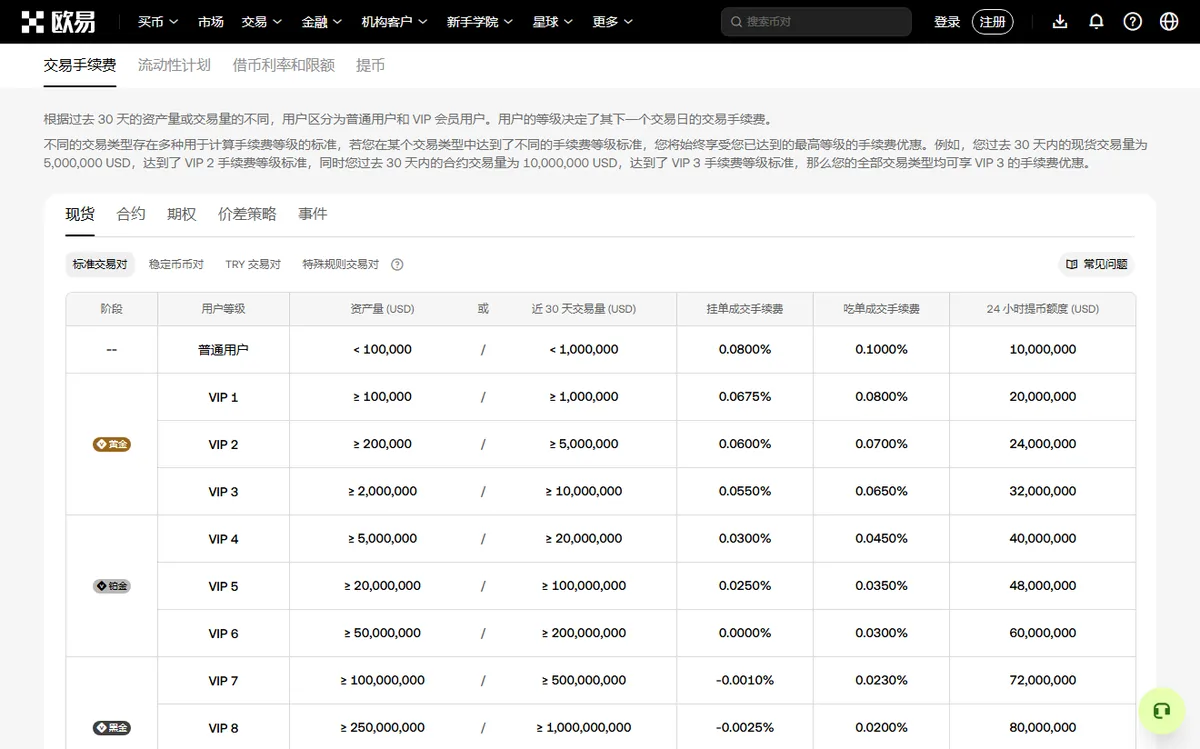Click the VIP 8 row label
This screenshot has width=1200, height=749.
tap(223, 728)
